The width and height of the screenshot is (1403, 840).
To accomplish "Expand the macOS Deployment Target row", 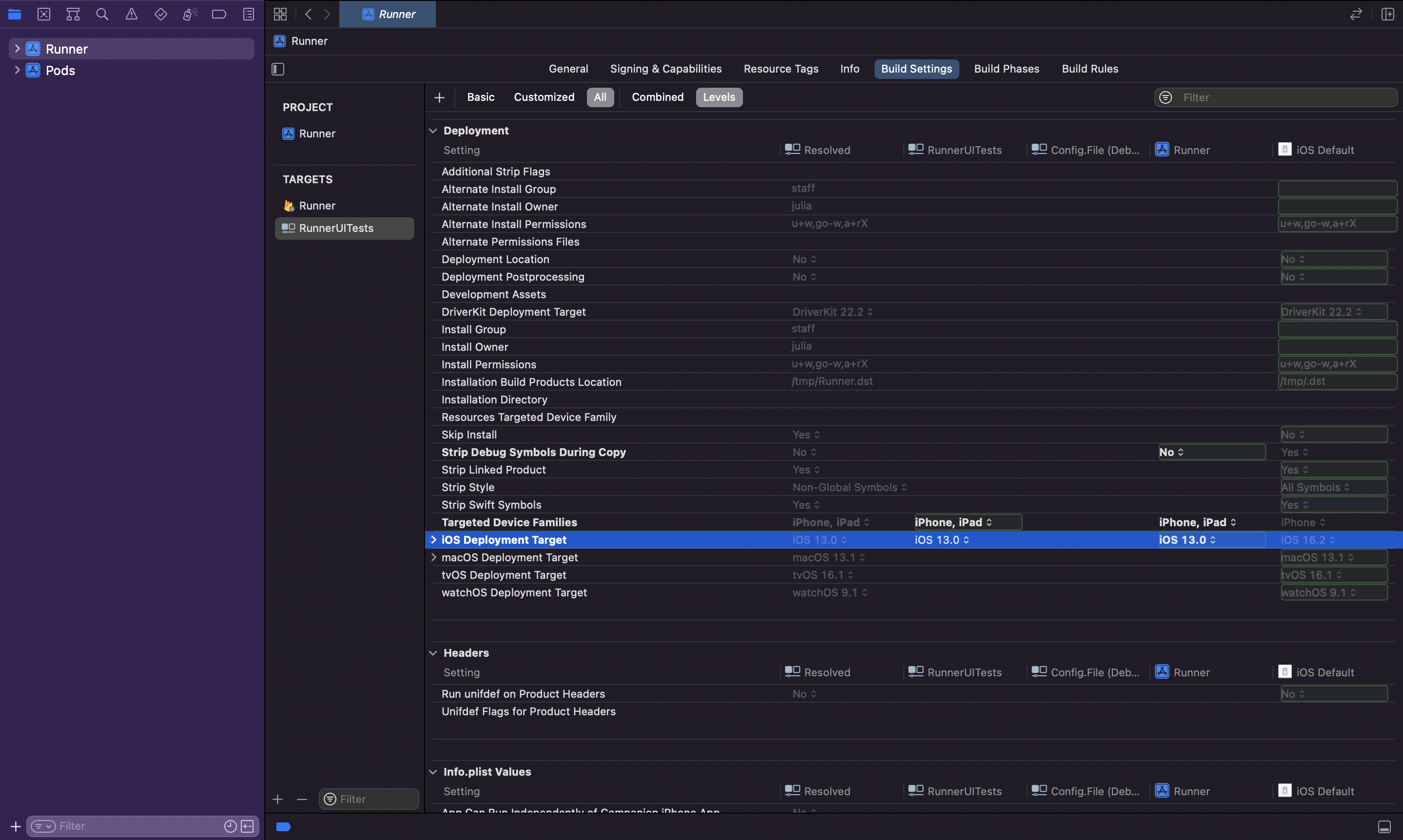I will pos(434,557).
